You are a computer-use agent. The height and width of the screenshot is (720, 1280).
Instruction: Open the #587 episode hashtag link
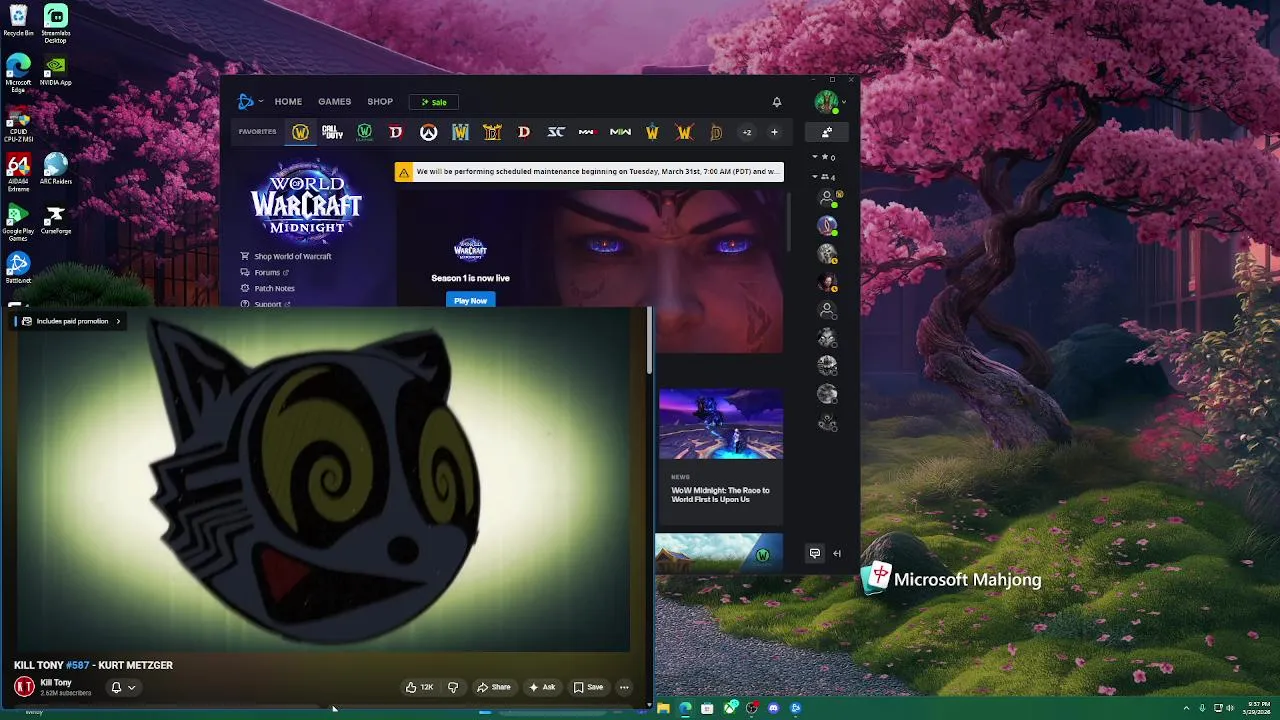[78, 665]
